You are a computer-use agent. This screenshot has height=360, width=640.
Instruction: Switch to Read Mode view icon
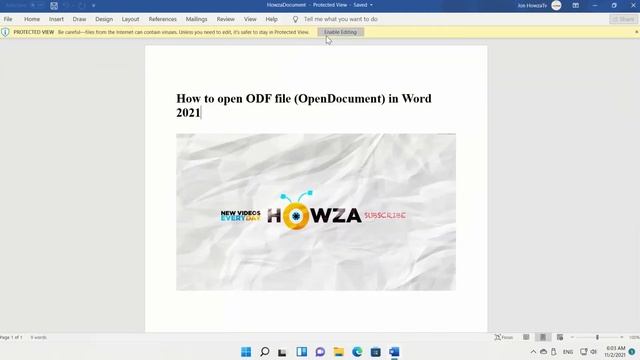[526, 337]
